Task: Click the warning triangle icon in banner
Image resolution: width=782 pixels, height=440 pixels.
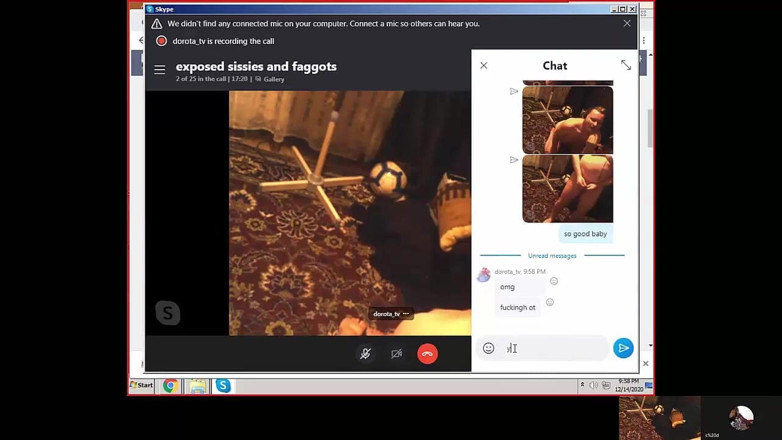Action: coord(157,23)
